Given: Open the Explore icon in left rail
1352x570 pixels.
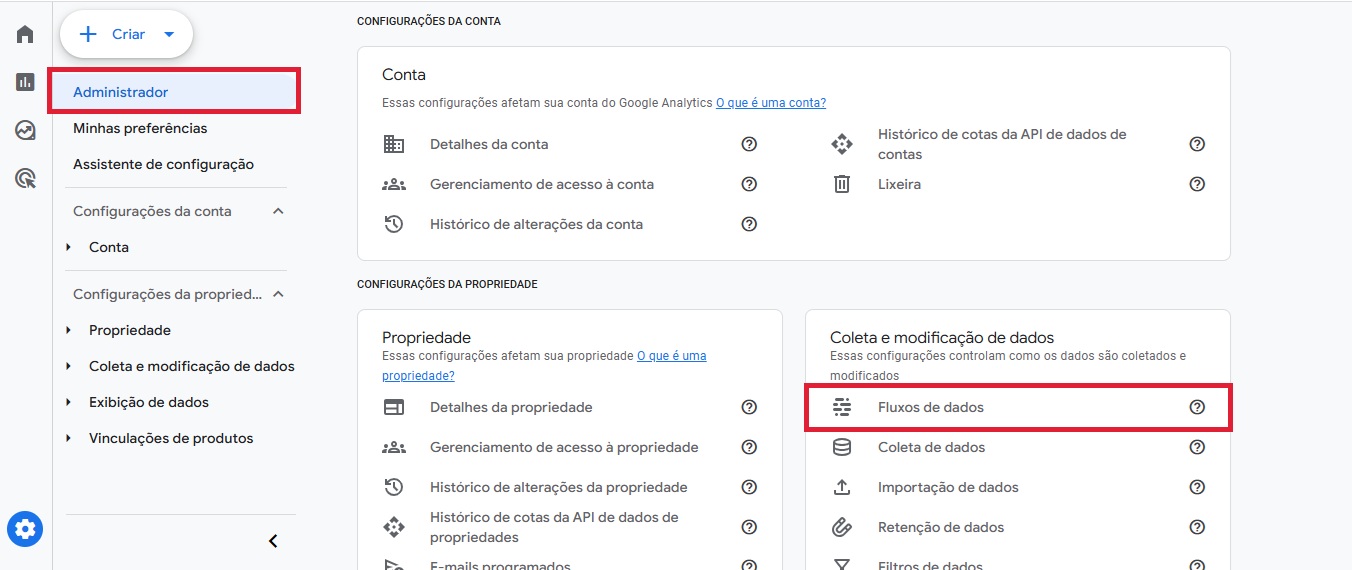Looking at the screenshot, I should 25,130.
